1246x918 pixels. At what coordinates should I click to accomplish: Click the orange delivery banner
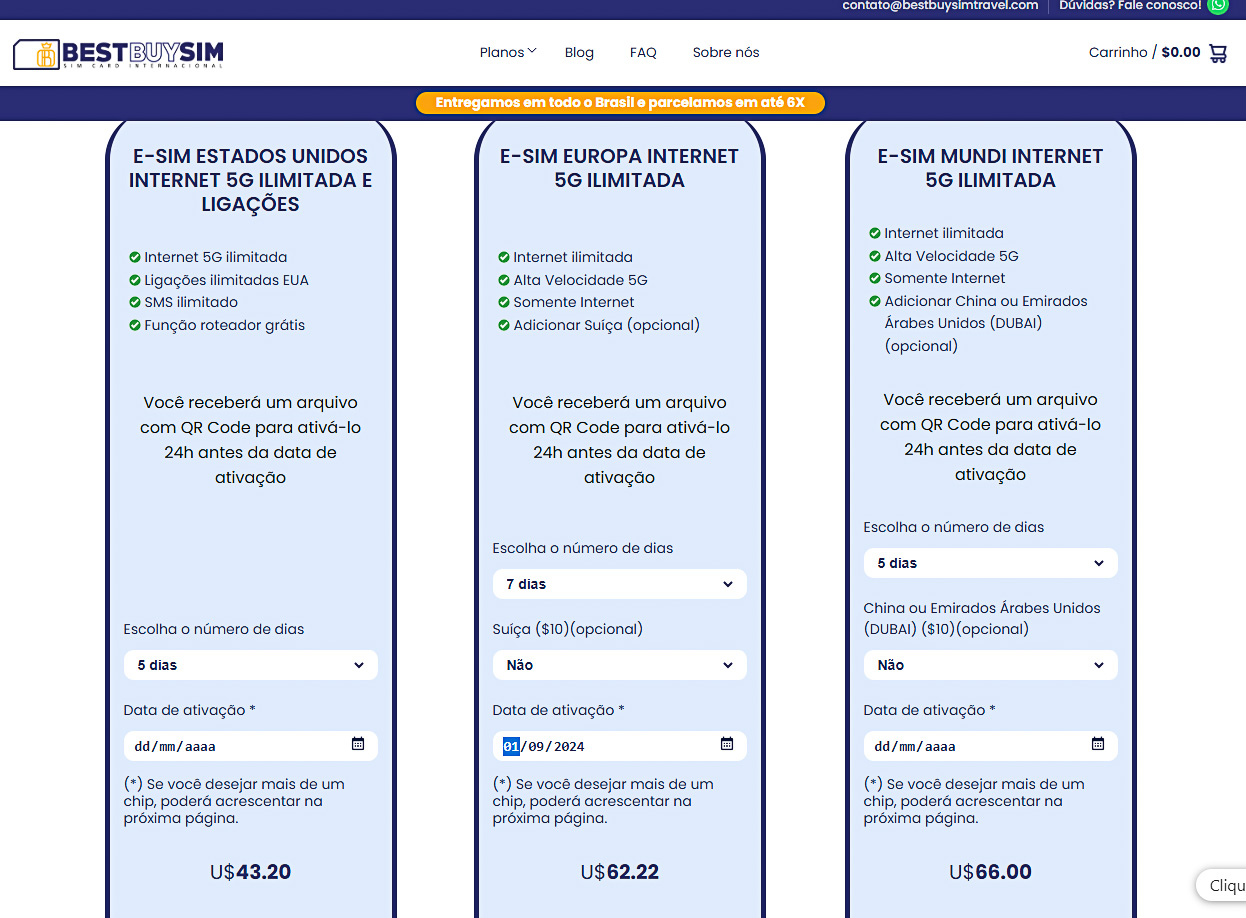(620, 102)
